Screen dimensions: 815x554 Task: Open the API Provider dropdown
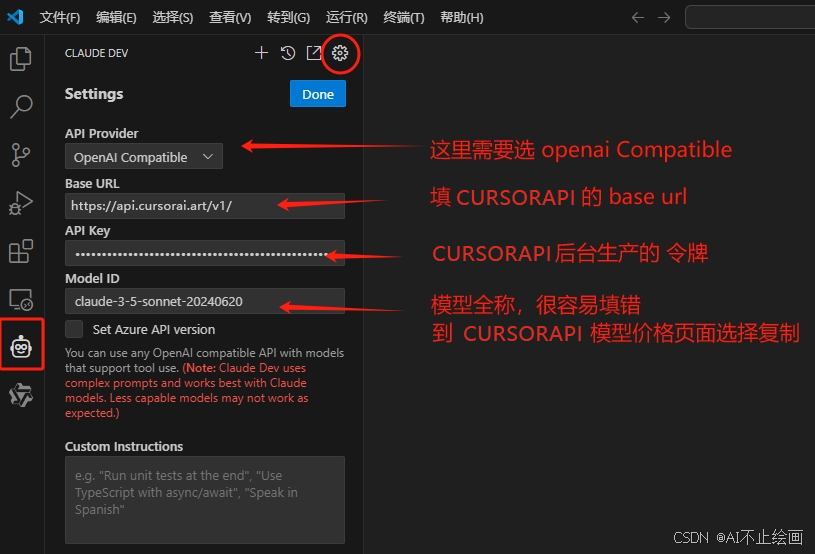(143, 156)
